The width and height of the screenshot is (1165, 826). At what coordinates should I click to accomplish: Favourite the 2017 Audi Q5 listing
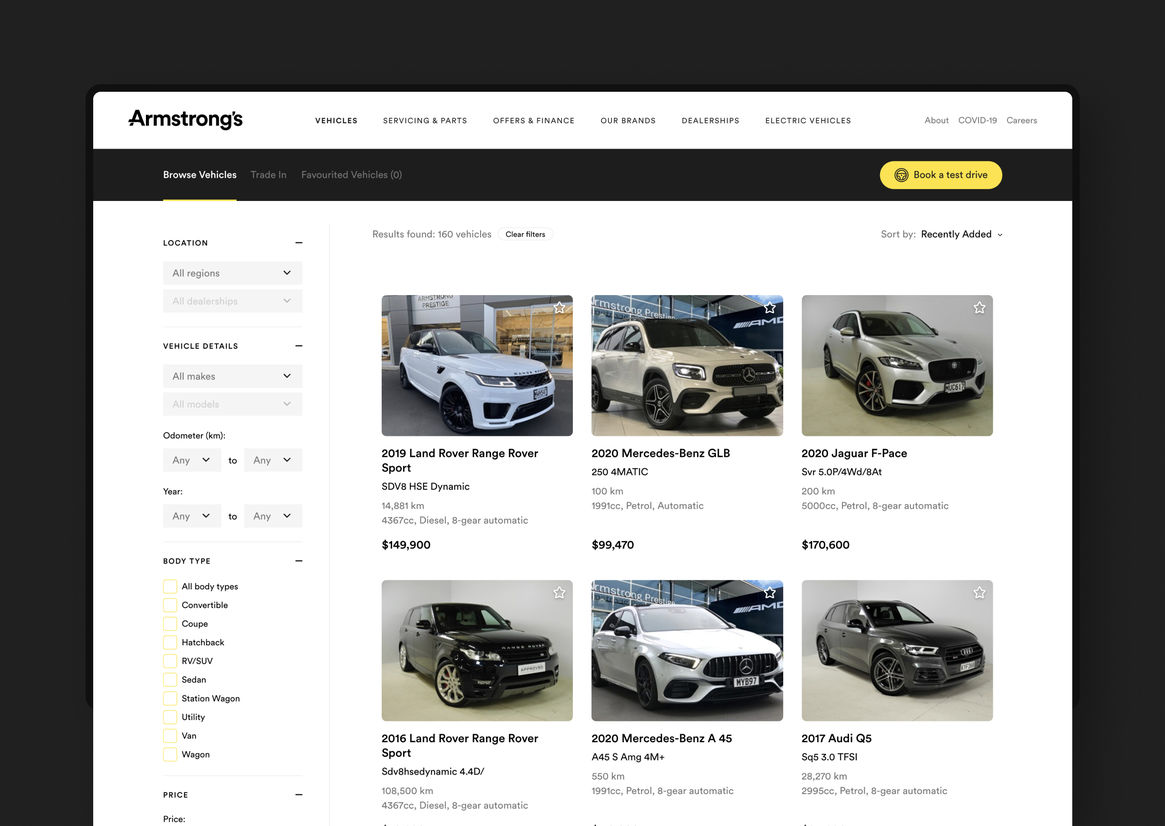coord(979,593)
